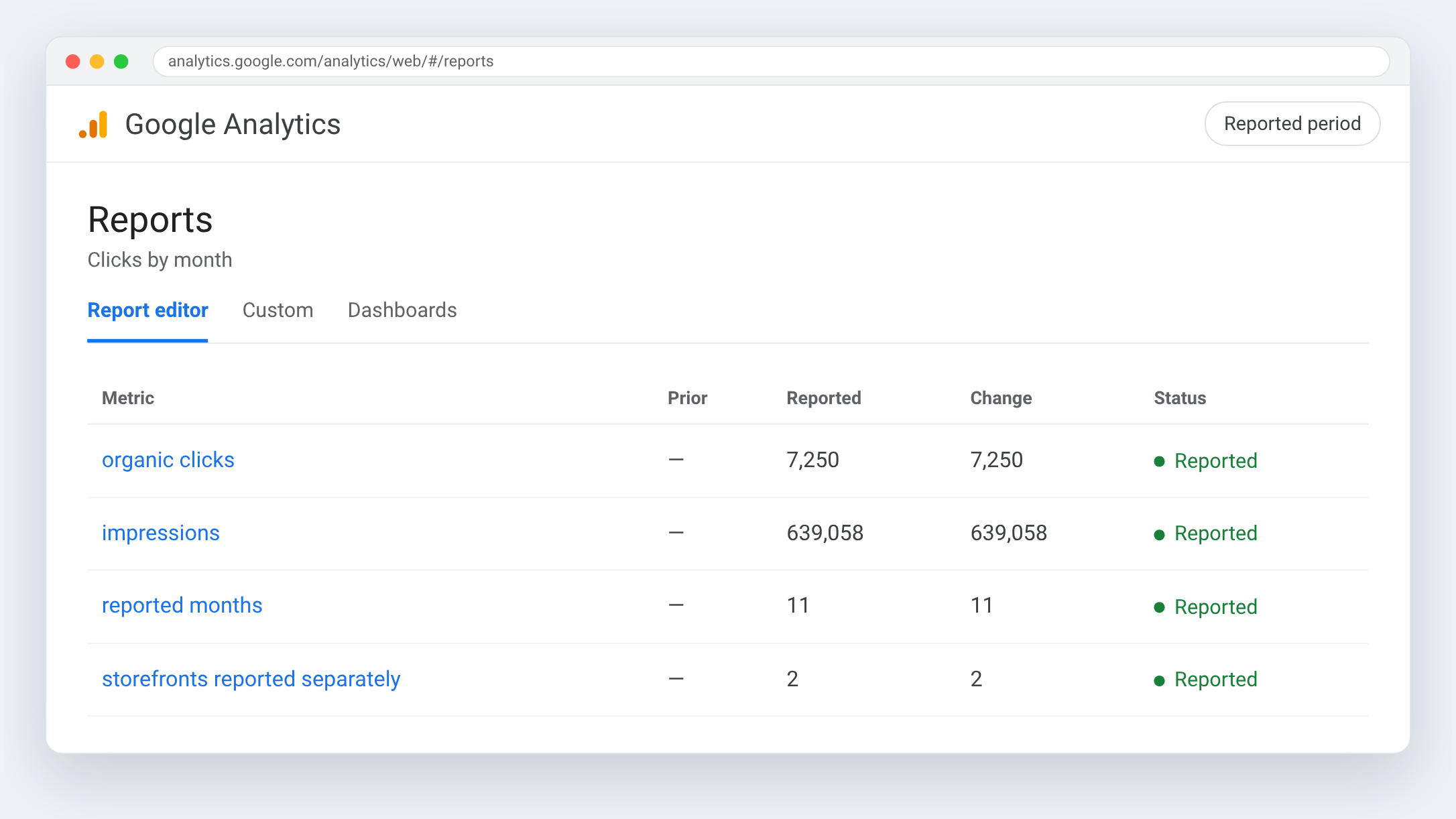Click the Google Analytics title text
Viewport: 1456px width, 819px height.
point(233,125)
